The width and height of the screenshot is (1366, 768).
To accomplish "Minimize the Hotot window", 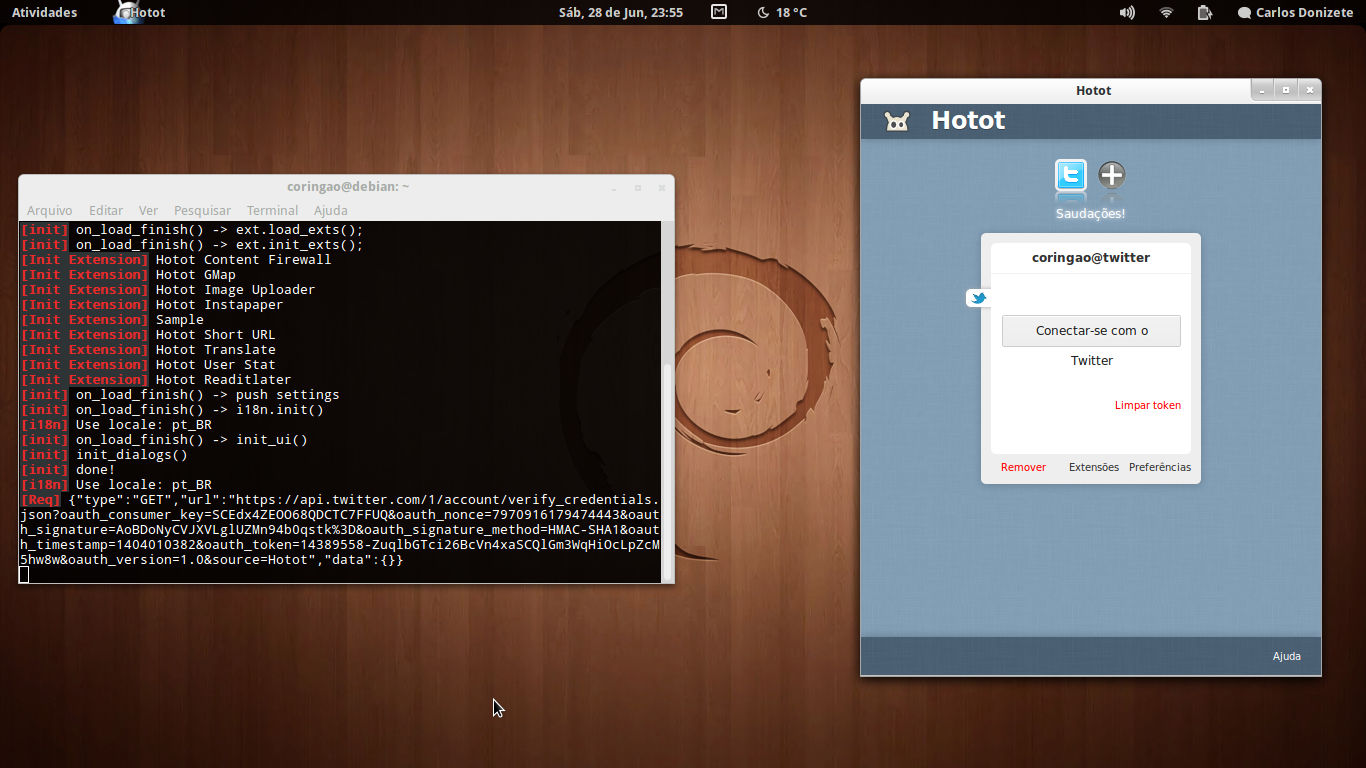I will coord(1263,90).
